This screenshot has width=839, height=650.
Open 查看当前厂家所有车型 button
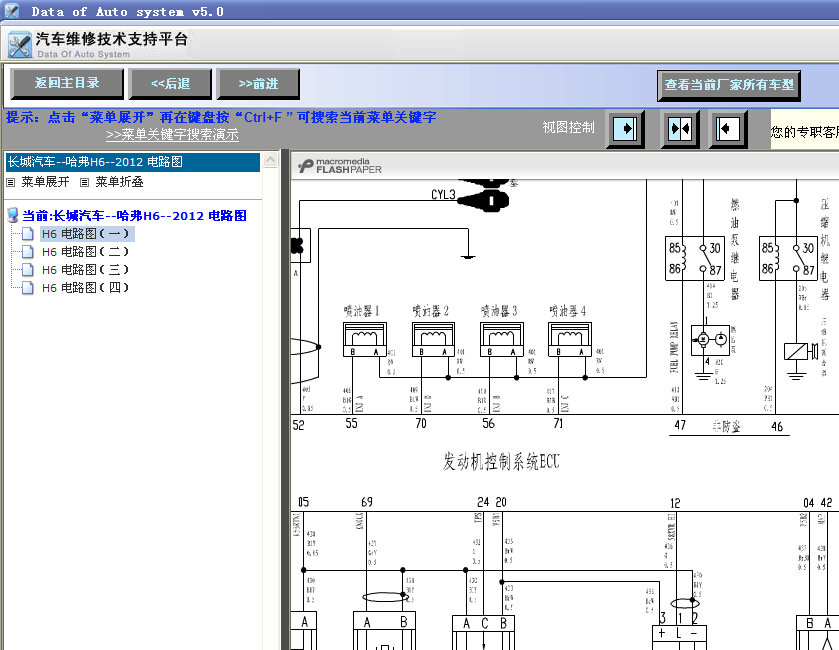coord(729,85)
